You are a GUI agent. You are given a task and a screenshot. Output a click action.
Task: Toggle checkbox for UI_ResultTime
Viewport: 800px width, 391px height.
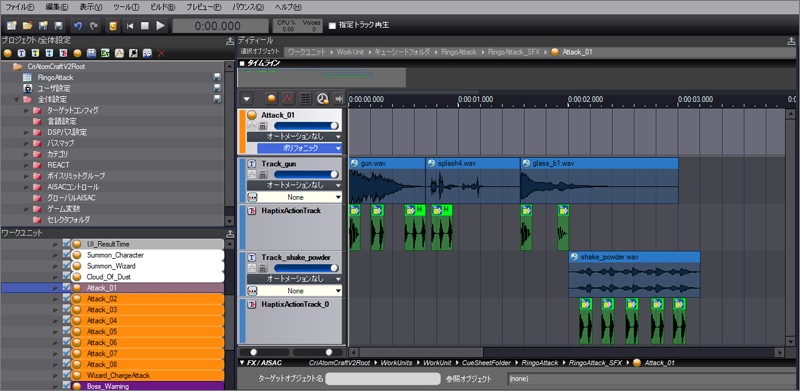pyautogui.click(x=66, y=244)
